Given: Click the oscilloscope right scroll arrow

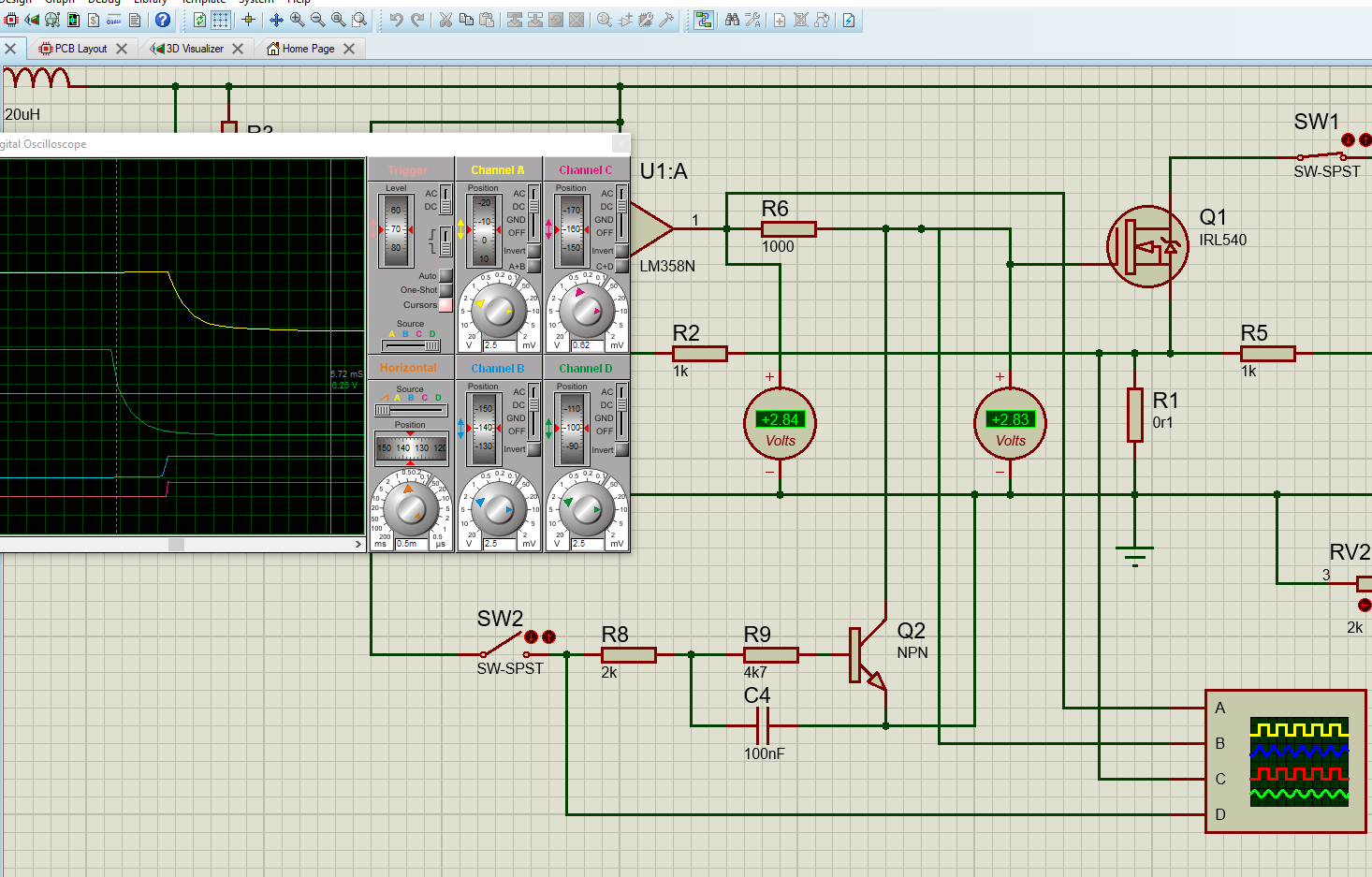Looking at the screenshot, I should pyautogui.click(x=358, y=544).
